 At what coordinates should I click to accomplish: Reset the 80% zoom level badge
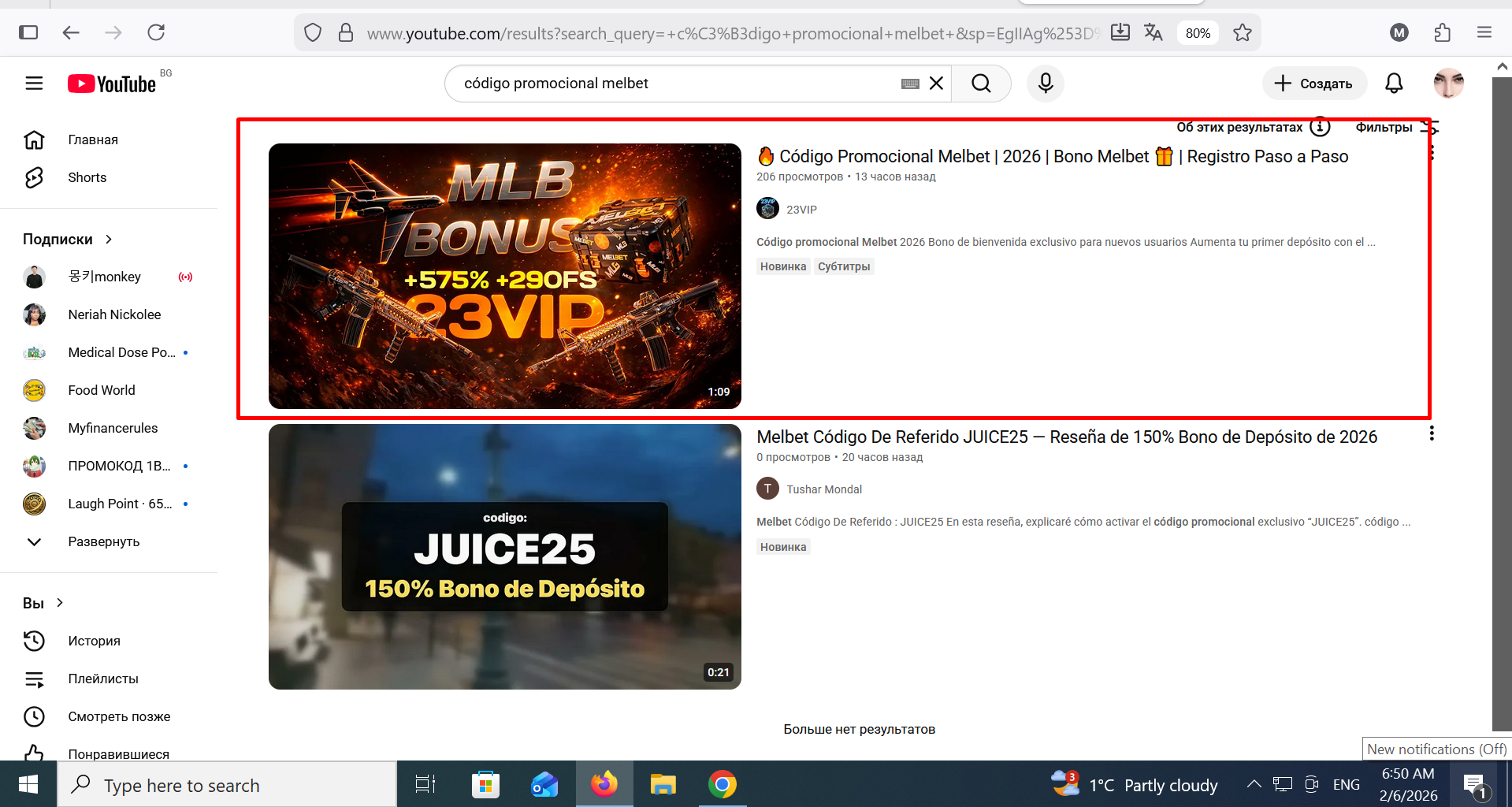[x=1198, y=33]
